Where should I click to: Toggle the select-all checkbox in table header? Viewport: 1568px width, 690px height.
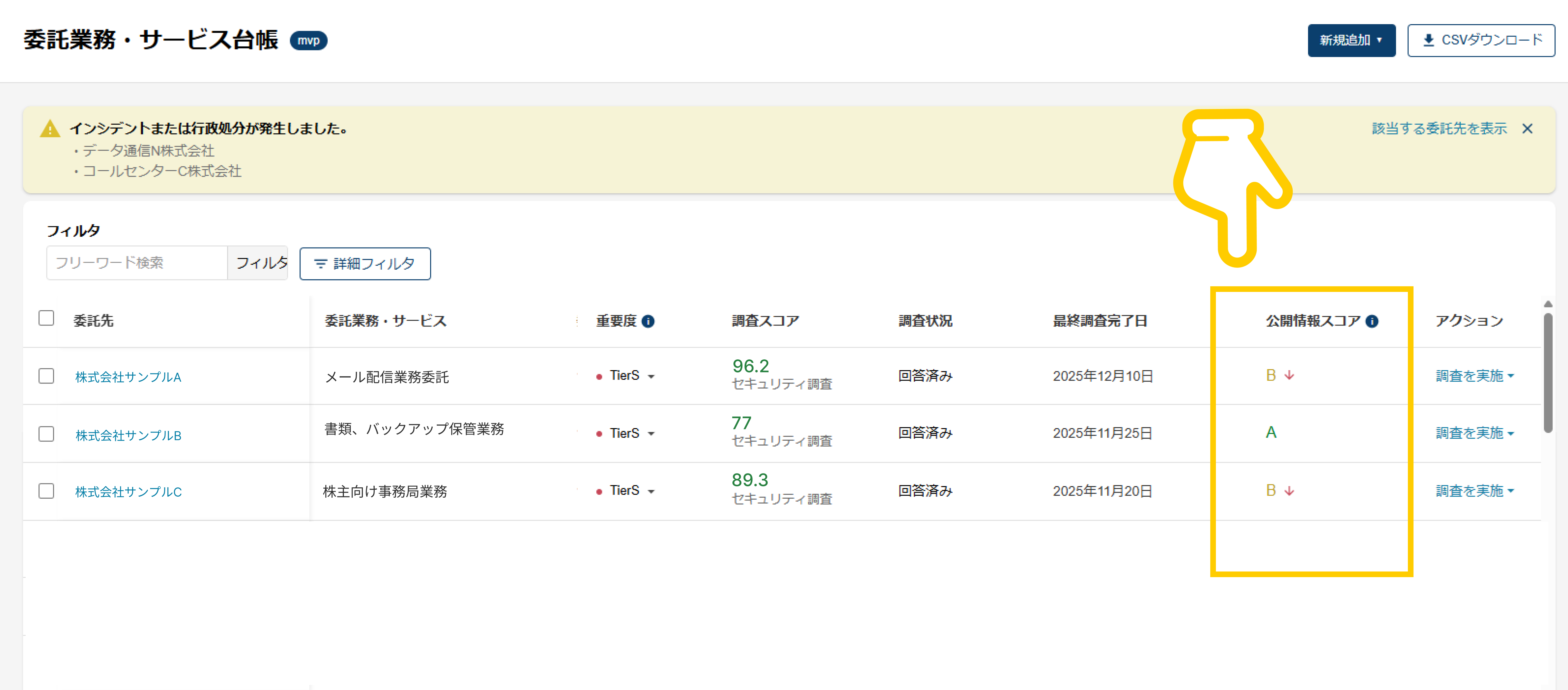[x=46, y=318]
